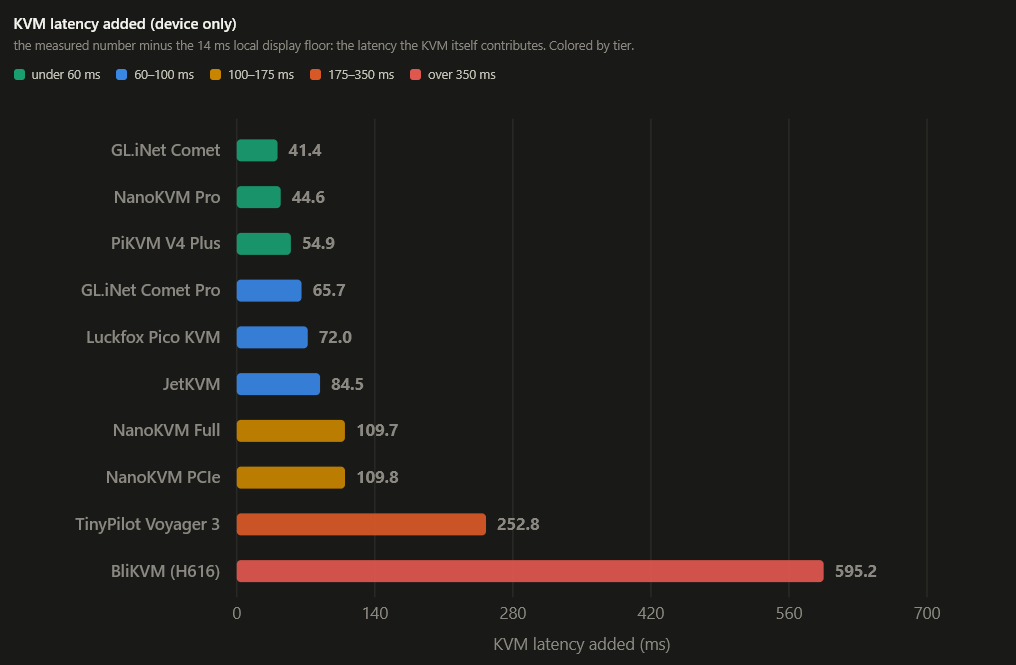Click the 'KVM latency added (ms)' axis title
The width and height of the screenshot is (1016, 665).
tap(581, 644)
